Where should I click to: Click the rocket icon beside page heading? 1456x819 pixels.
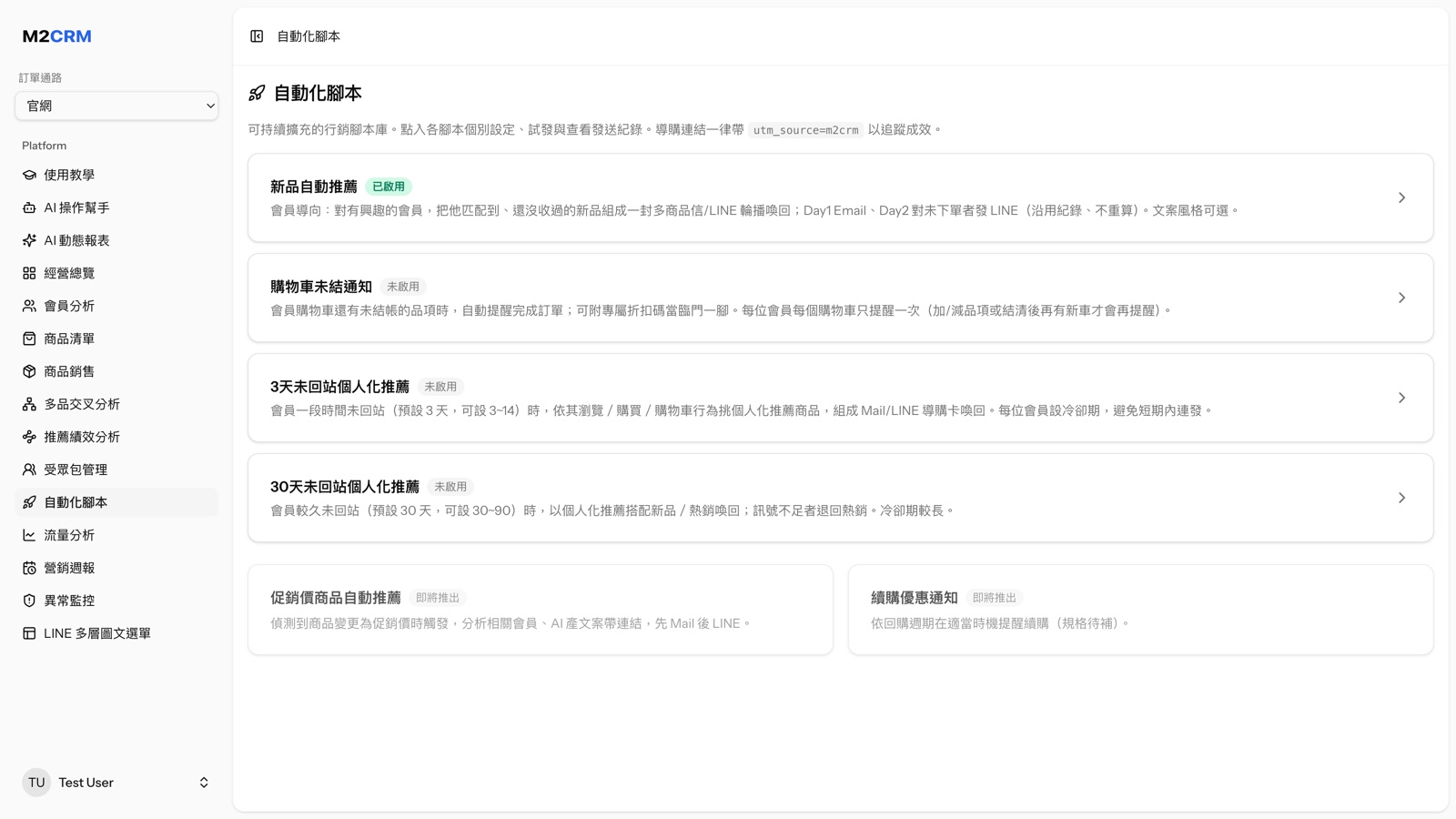257,93
